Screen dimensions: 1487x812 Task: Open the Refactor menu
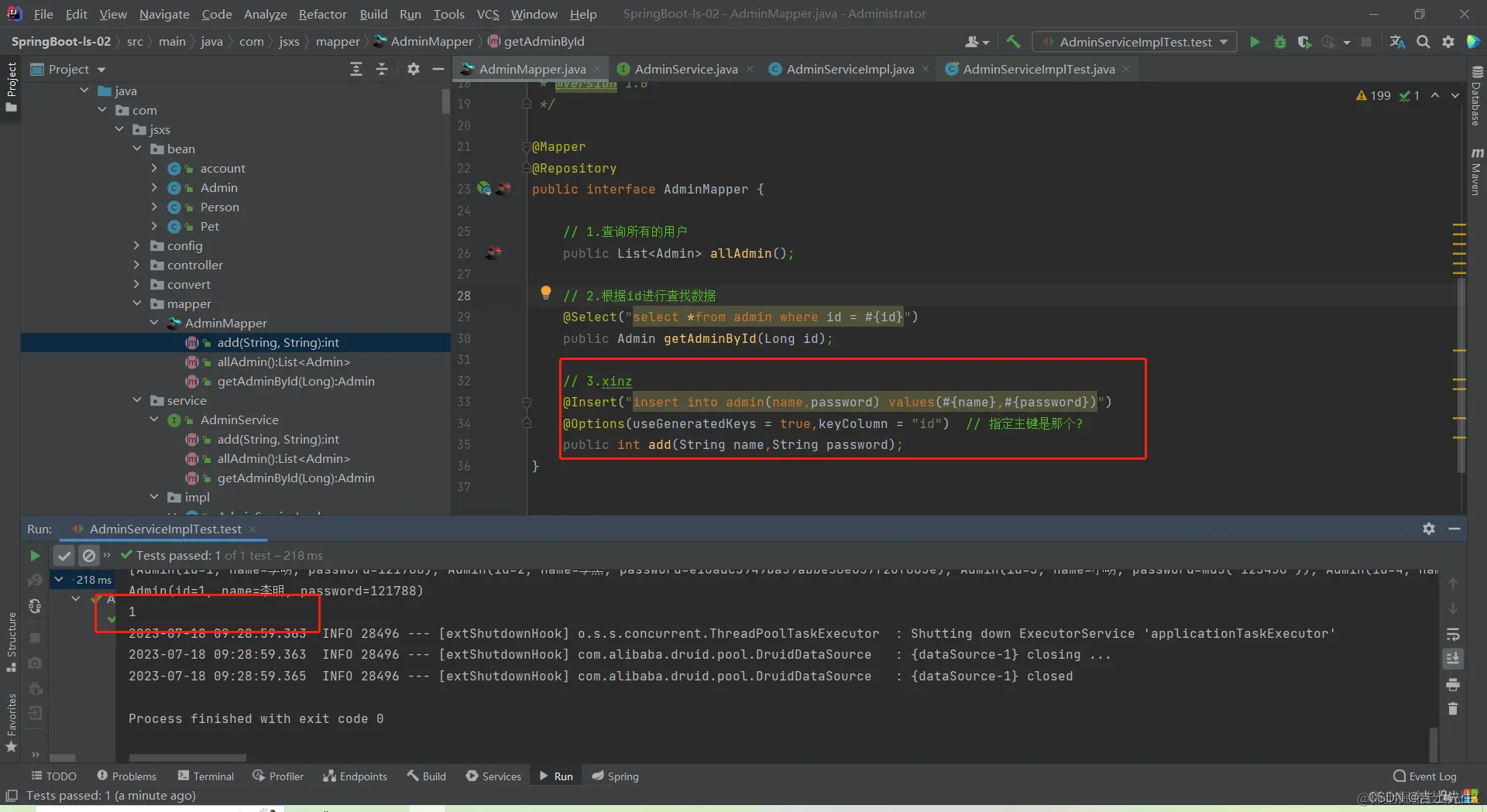322,14
